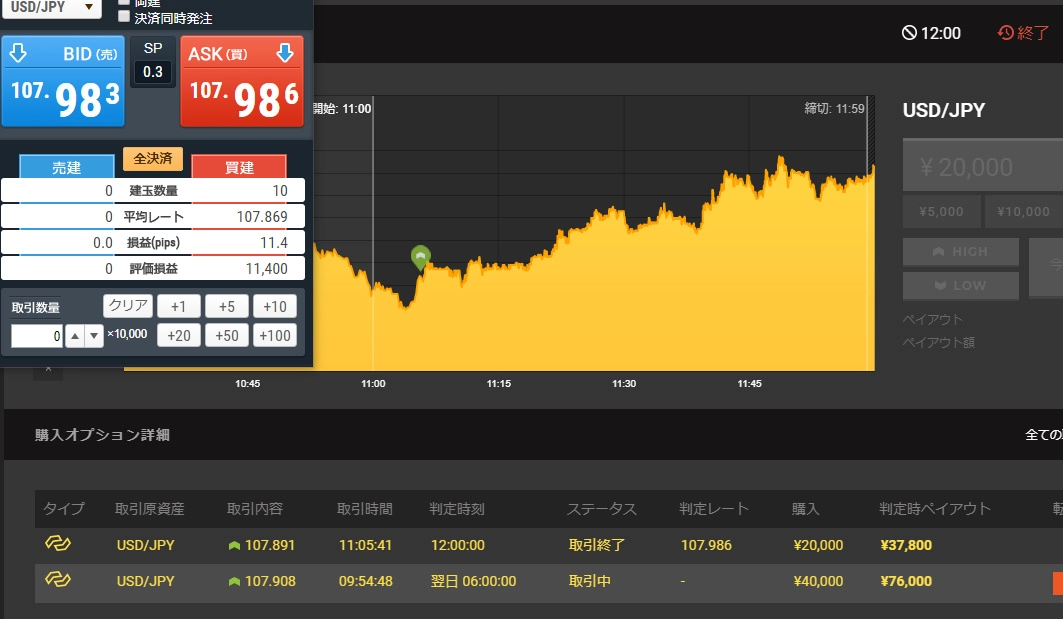Click the 取引数量 quantity input field
The height and width of the screenshot is (619, 1063).
(37, 336)
